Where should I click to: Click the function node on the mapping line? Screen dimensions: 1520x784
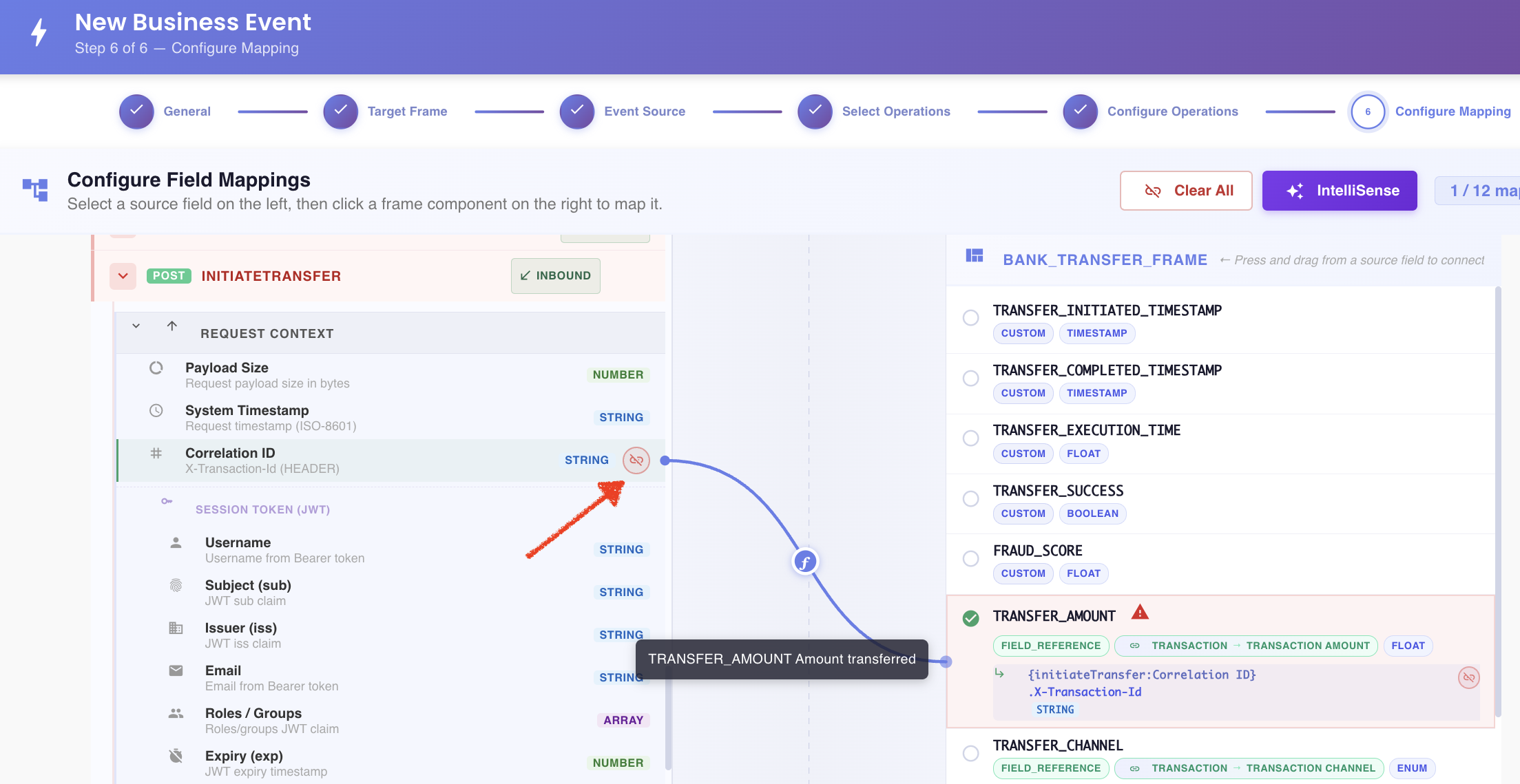(x=805, y=562)
